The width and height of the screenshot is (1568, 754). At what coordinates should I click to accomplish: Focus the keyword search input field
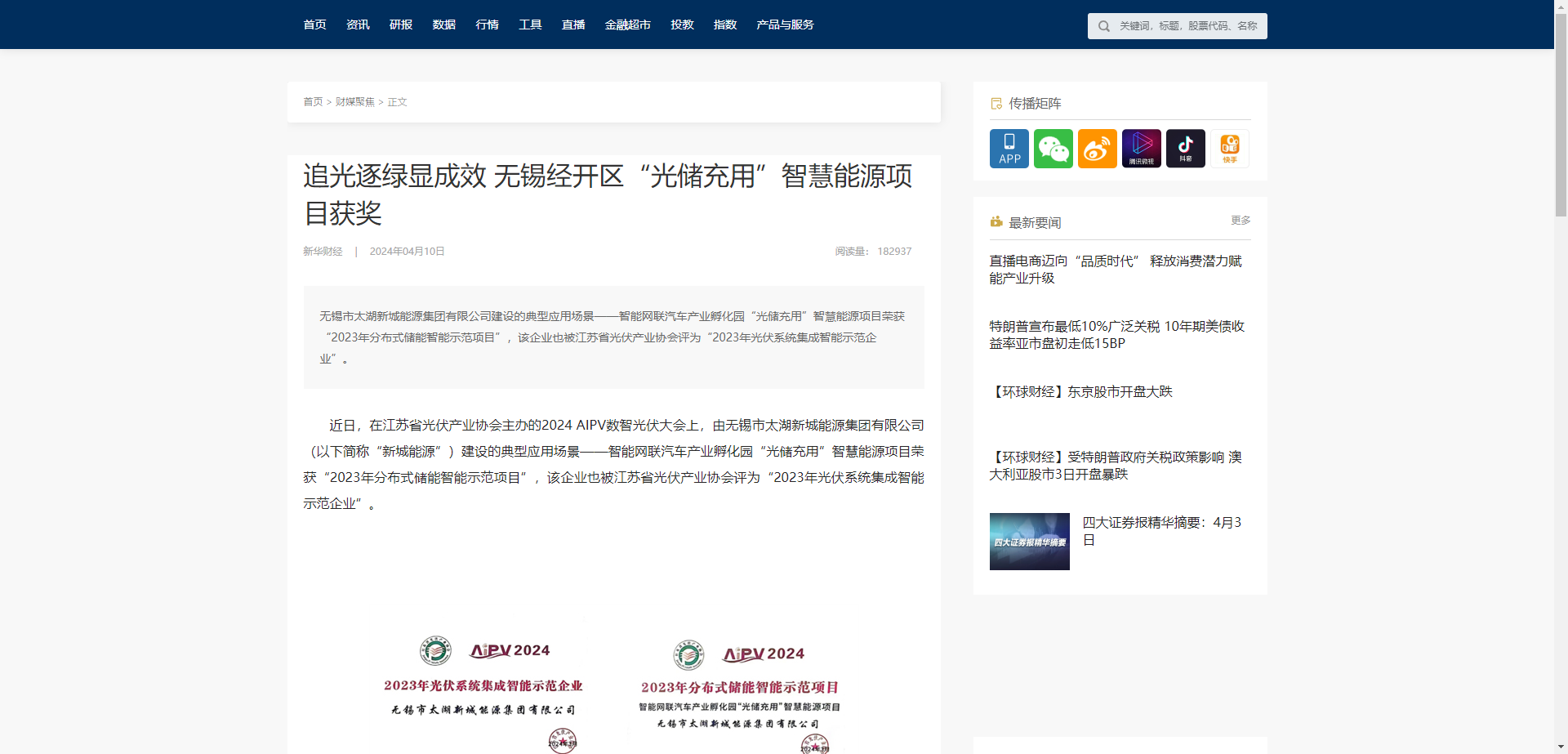tap(1188, 26)
